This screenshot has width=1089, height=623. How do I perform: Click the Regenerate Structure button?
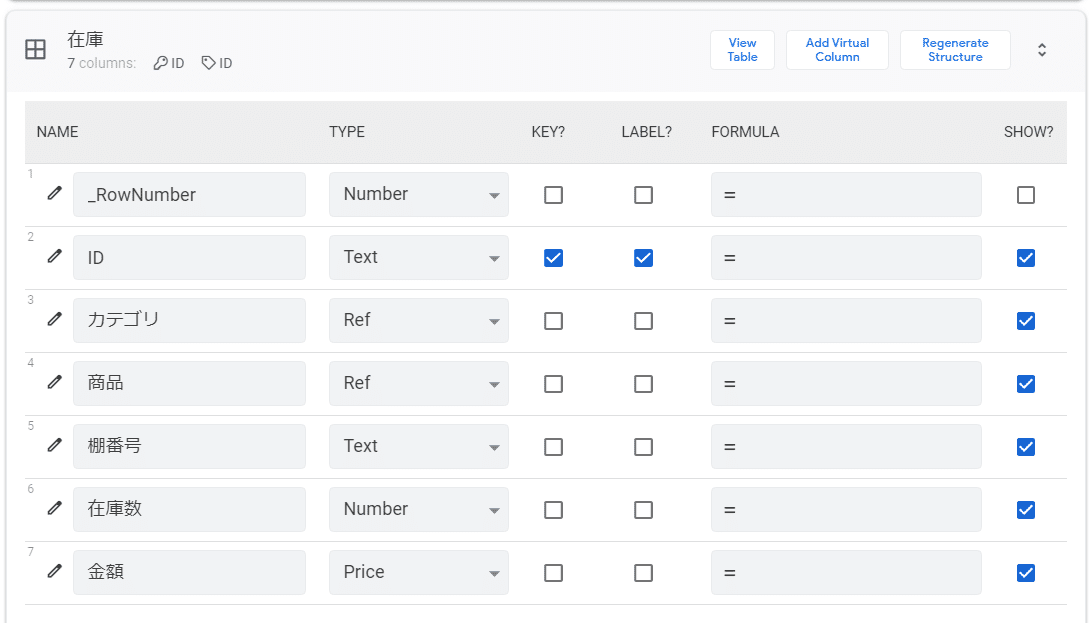pyautogui.click(x=954, y=50)
